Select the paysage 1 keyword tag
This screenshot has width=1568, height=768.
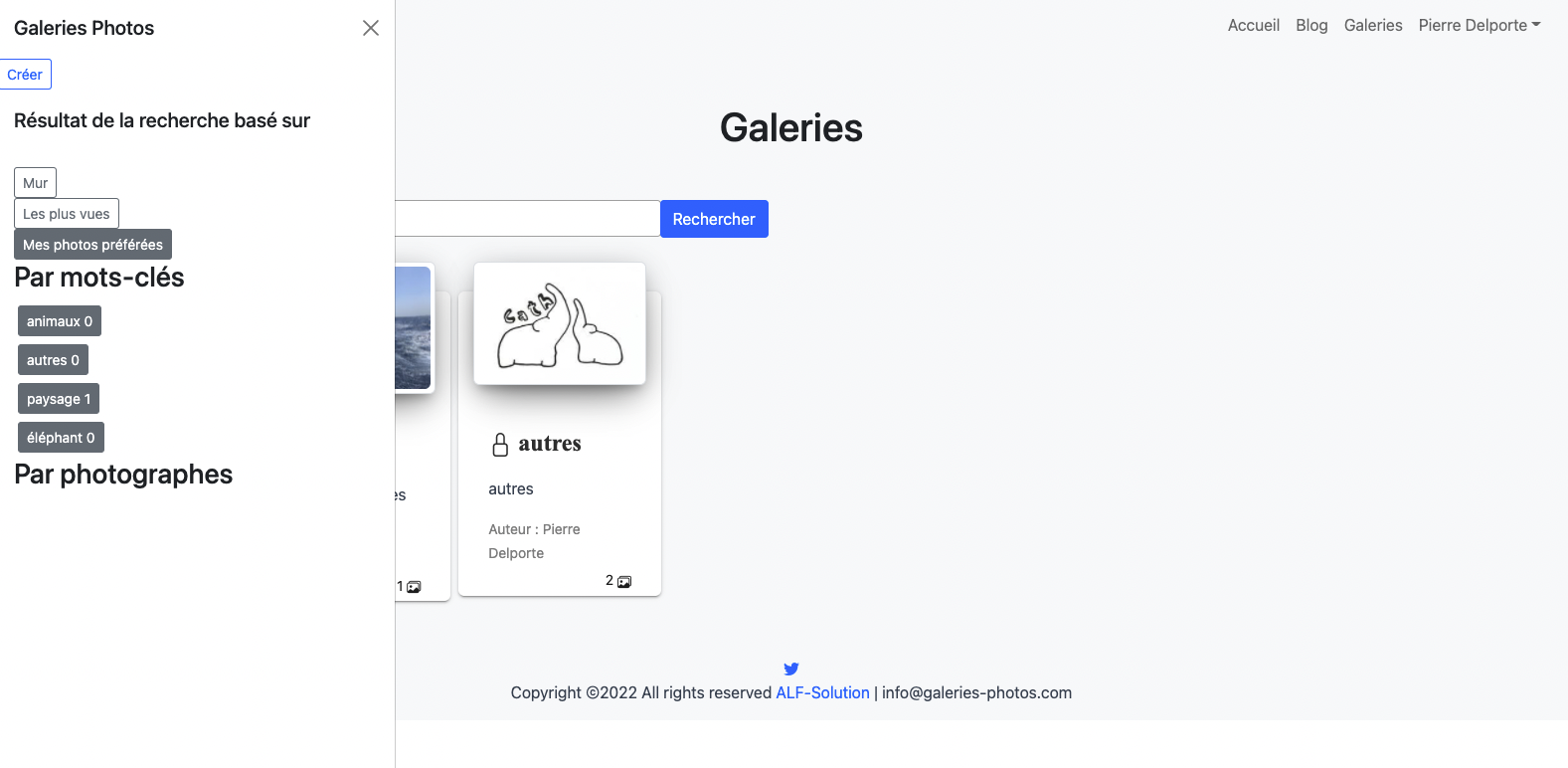point(59,399)
